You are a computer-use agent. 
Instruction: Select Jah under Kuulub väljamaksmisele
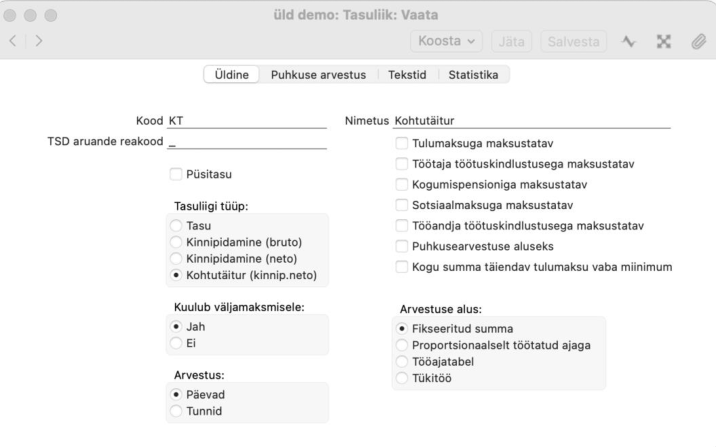(x=176, y=327)
